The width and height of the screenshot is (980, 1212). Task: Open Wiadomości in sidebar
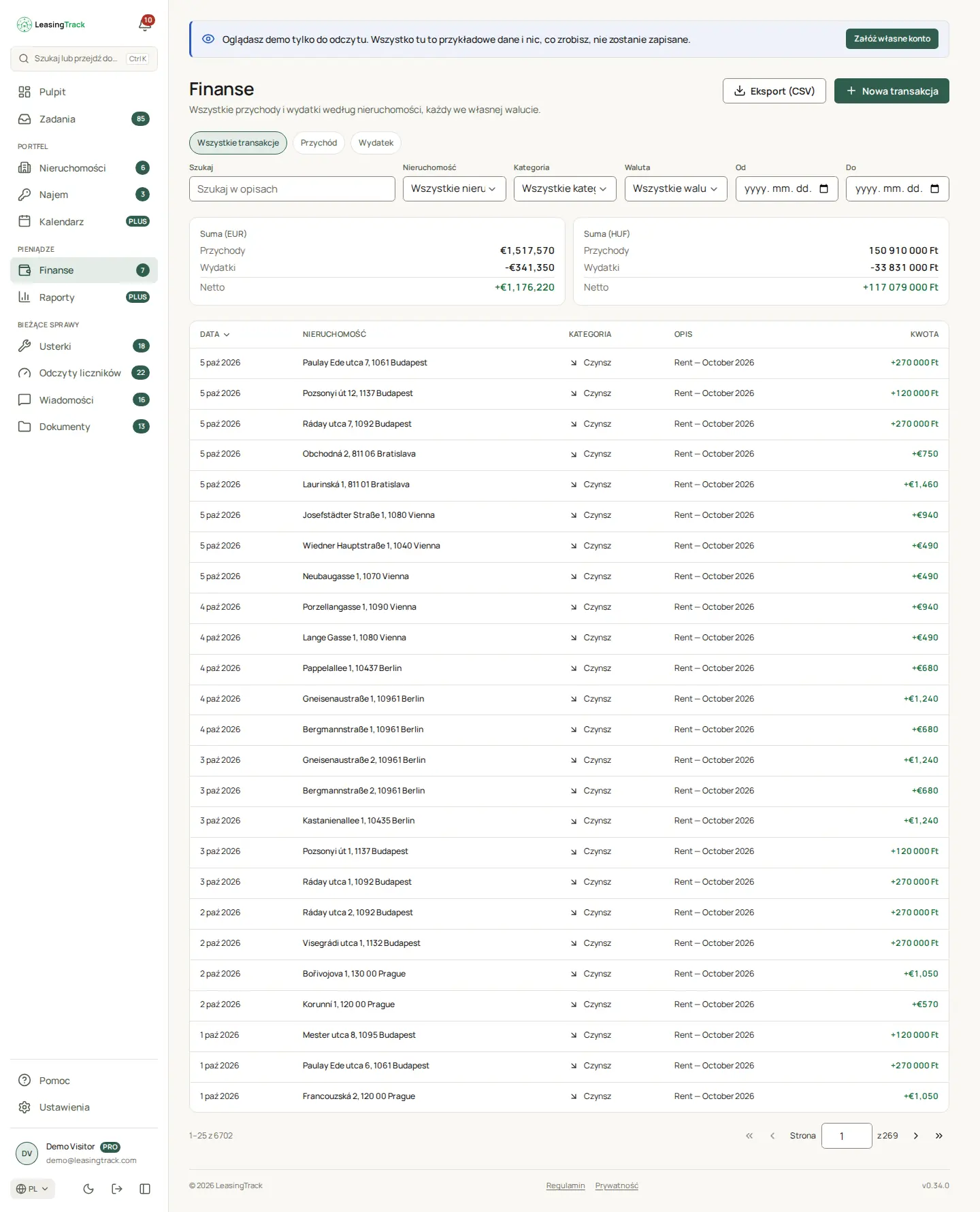coord(84,400)
